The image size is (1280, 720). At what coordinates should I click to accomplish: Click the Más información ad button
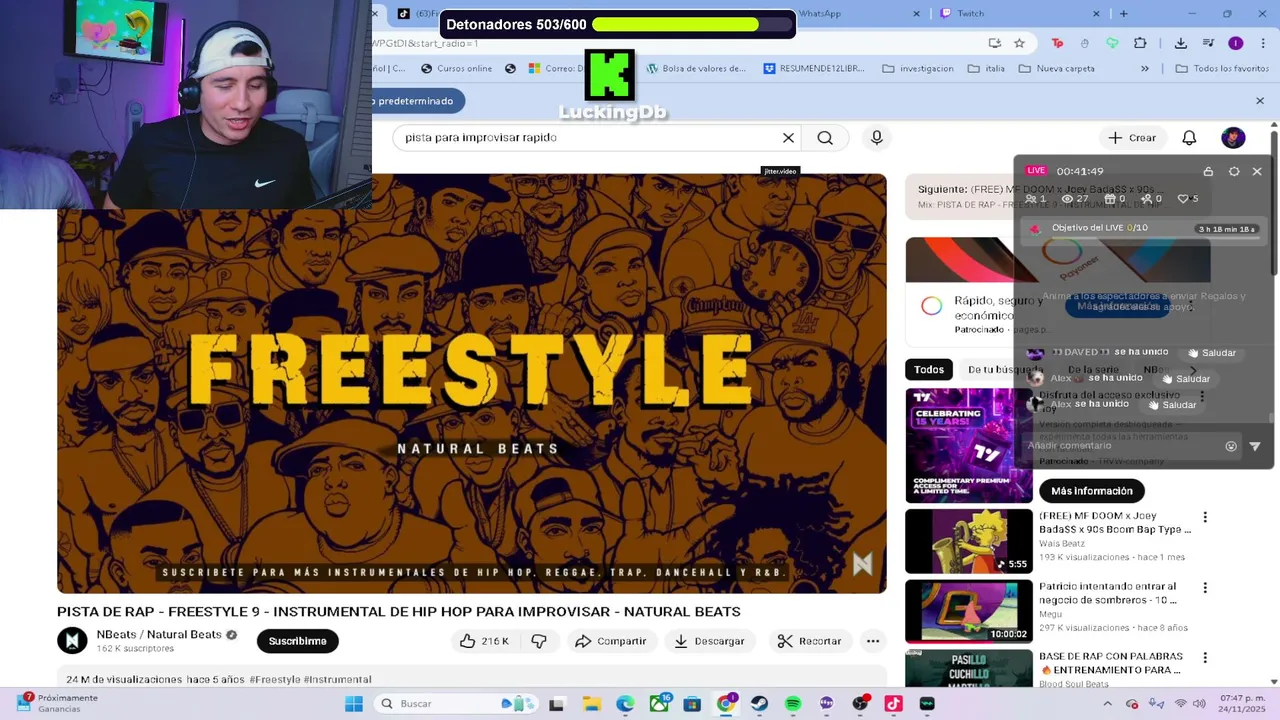1092,491
